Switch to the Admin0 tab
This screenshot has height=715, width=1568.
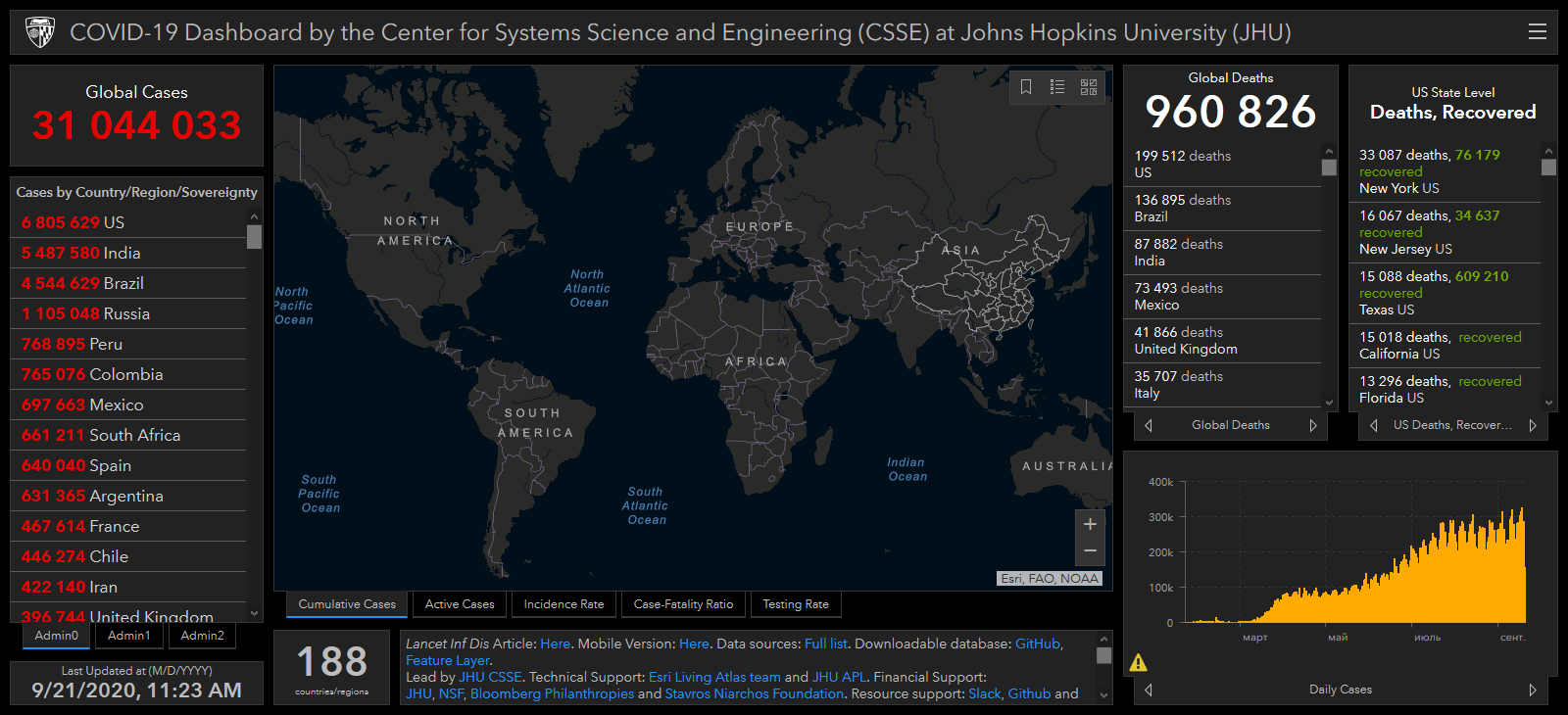tap(57, 636)
